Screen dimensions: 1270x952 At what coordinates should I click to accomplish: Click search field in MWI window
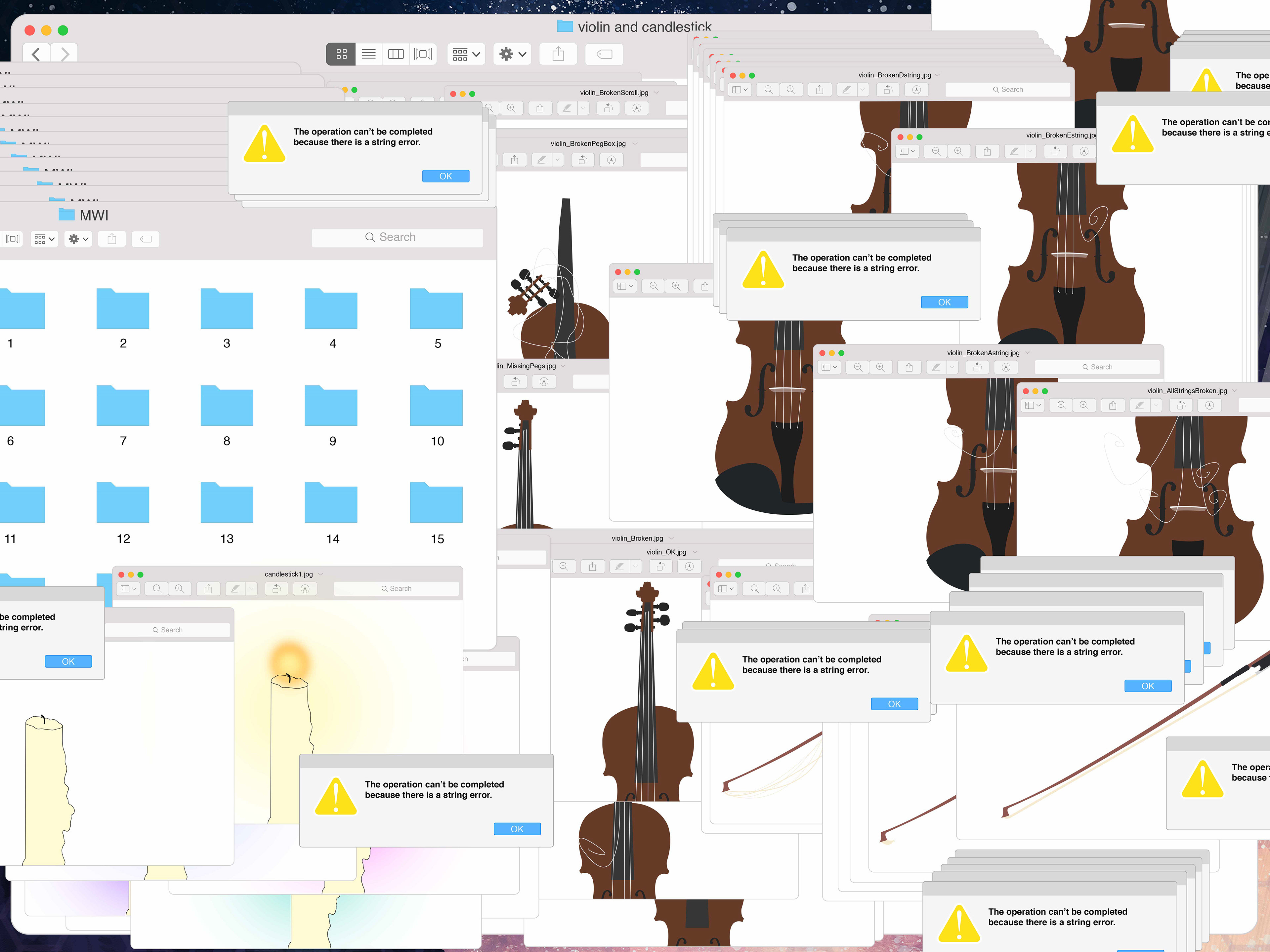[397, 238]
